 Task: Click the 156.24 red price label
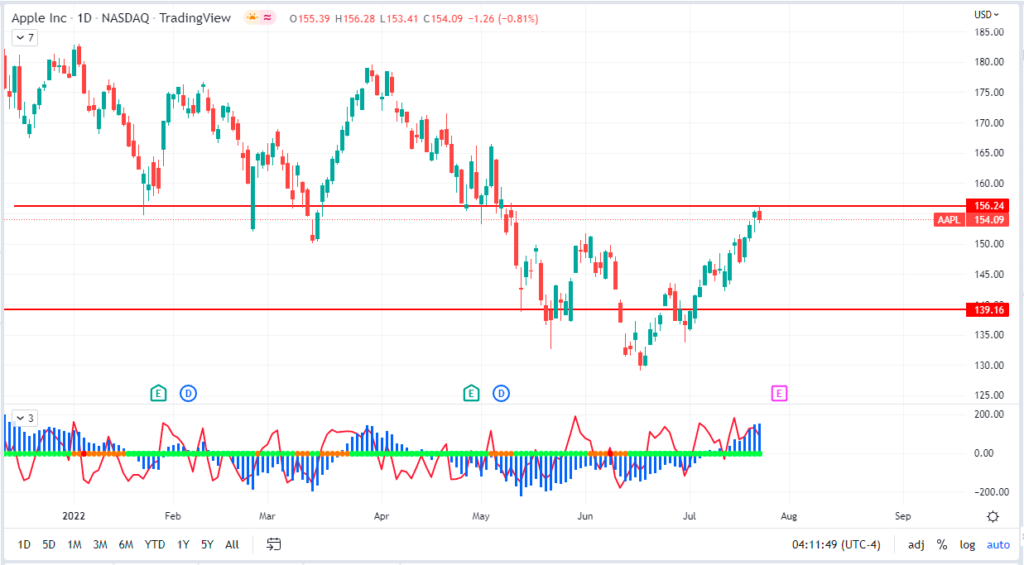[988, 206]
